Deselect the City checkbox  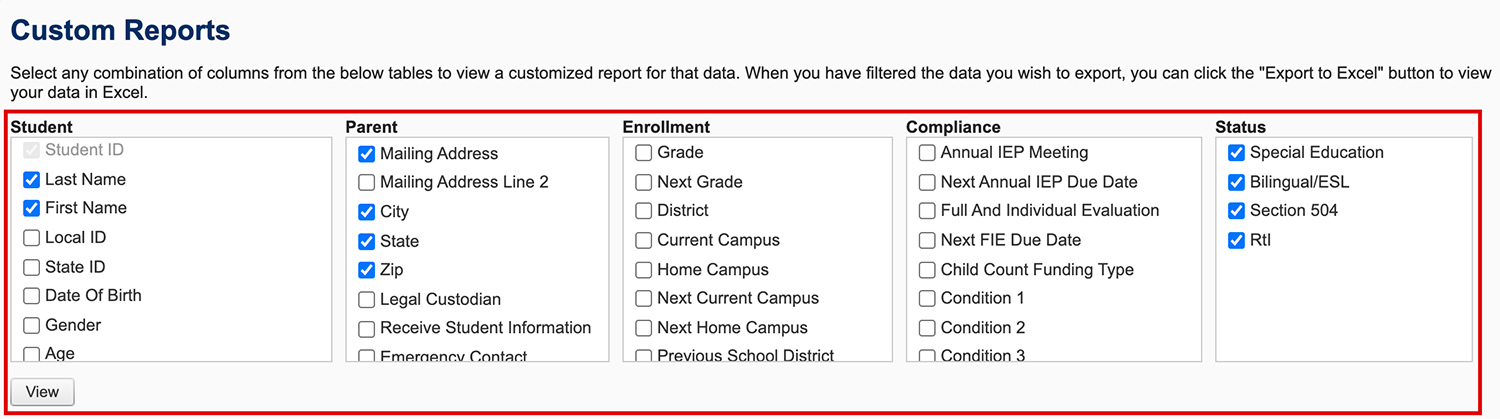pos(367,212)
